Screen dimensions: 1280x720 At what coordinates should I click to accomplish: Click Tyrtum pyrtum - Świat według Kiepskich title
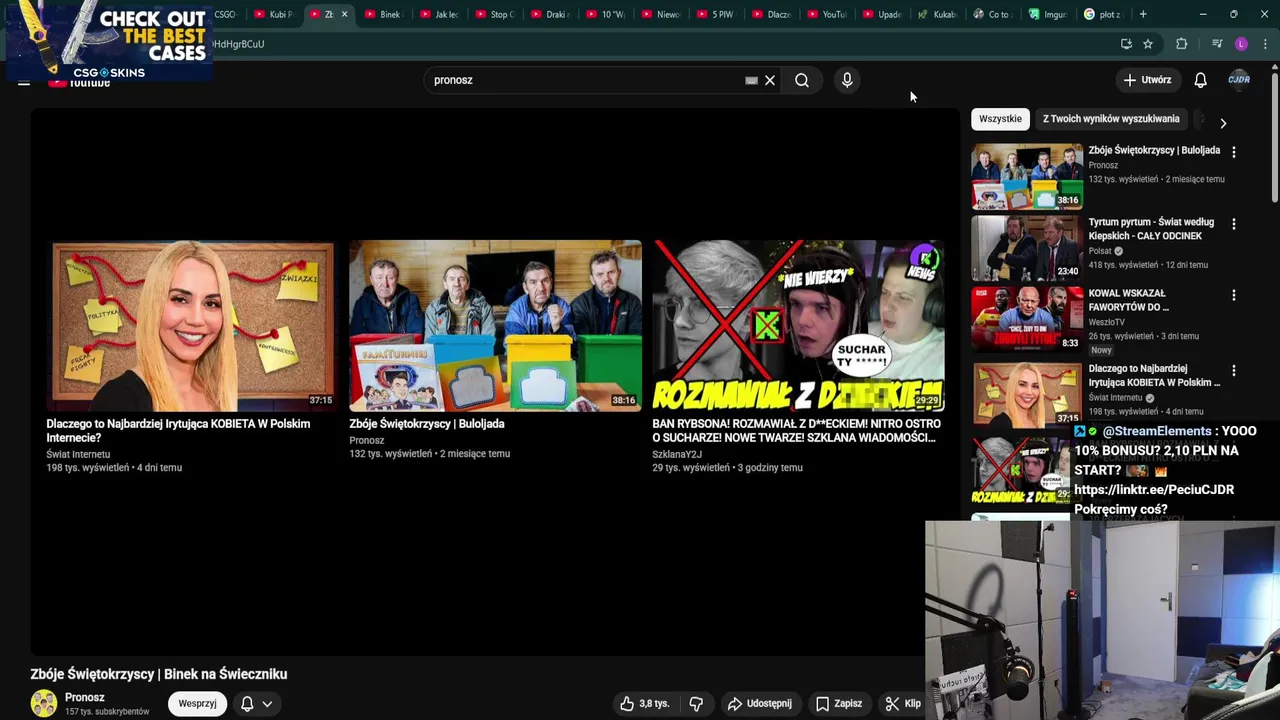[1151, 229]
